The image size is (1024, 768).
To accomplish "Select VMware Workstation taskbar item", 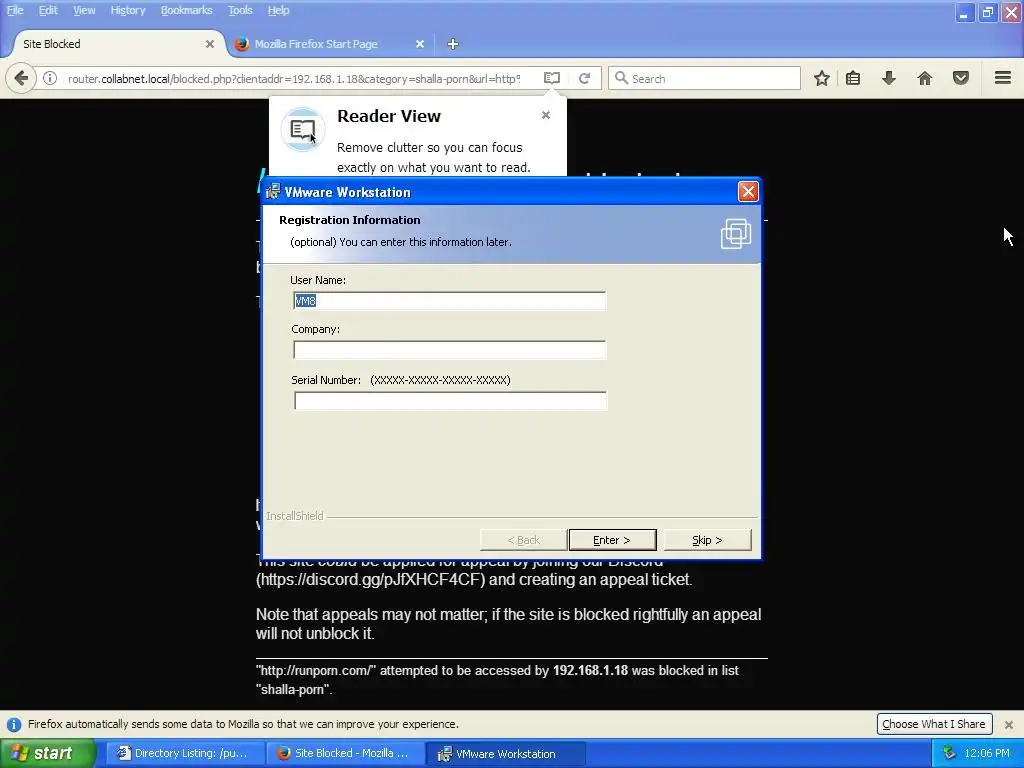I will pos(506,754).
